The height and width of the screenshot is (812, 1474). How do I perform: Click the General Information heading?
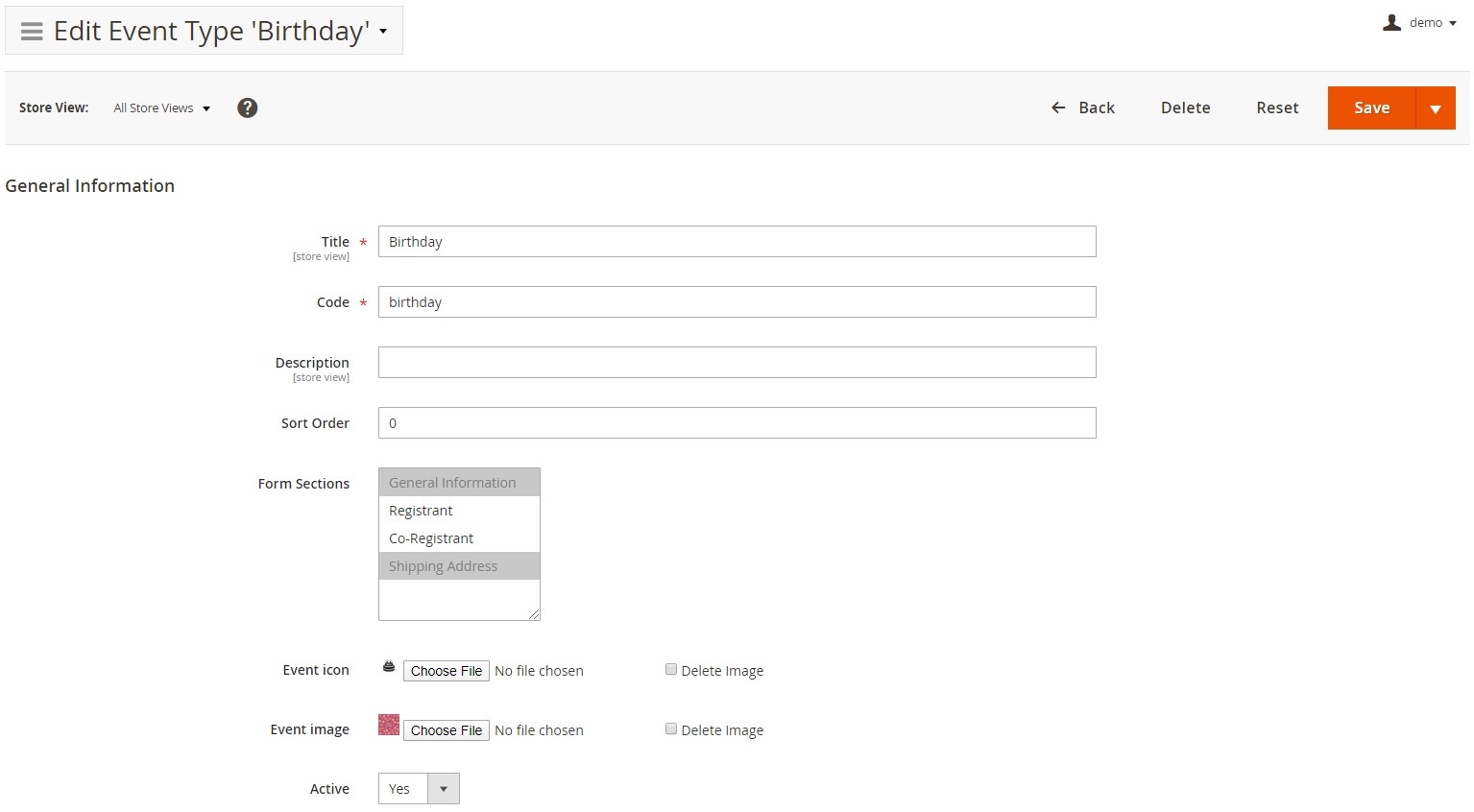click(x=89, y=185)
